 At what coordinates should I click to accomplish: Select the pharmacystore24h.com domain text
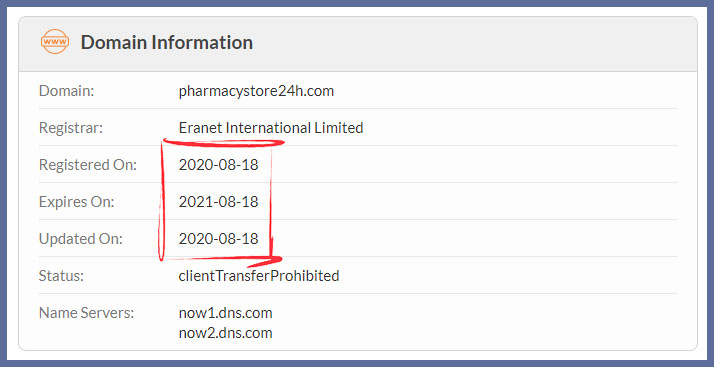[256, 91]
